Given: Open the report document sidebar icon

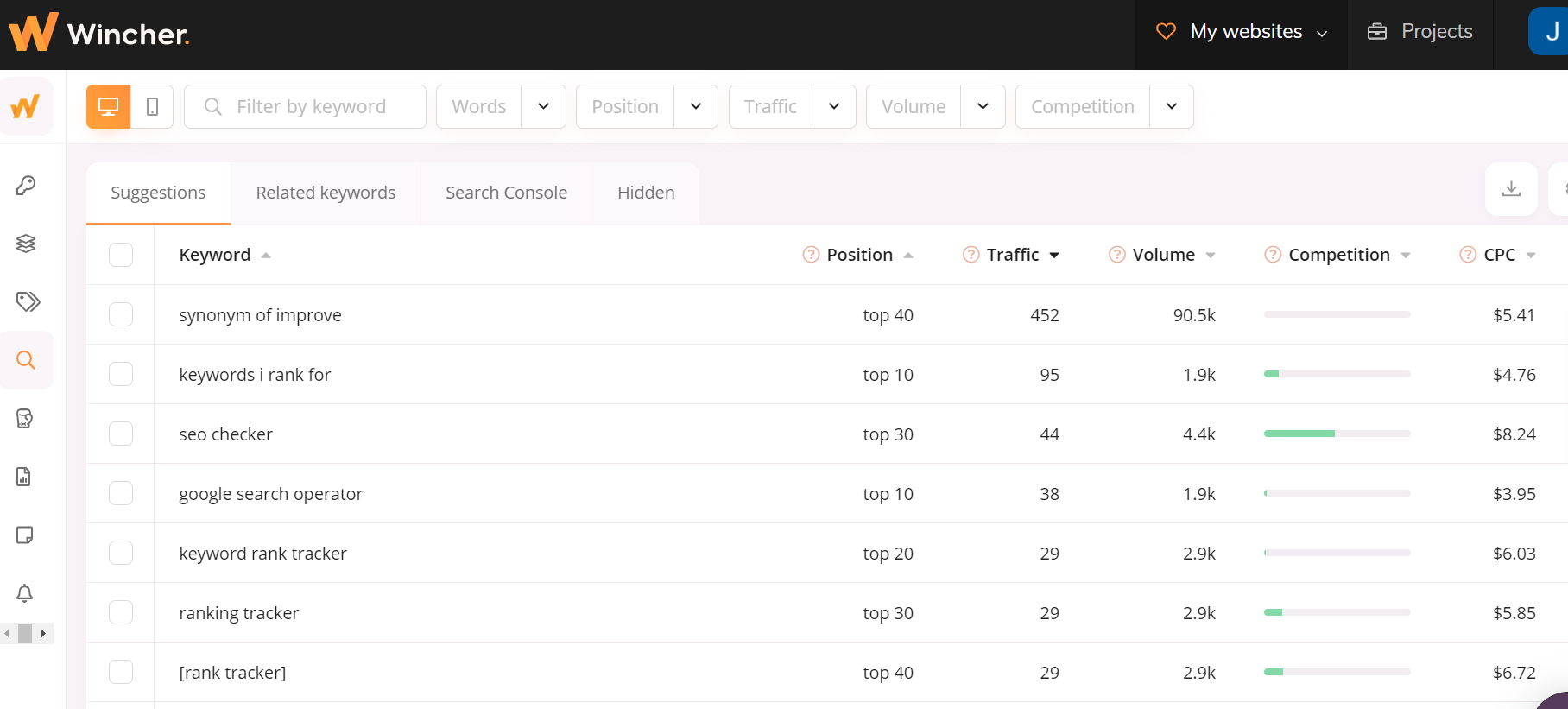Looking at the screenshot, I should 24,477.
